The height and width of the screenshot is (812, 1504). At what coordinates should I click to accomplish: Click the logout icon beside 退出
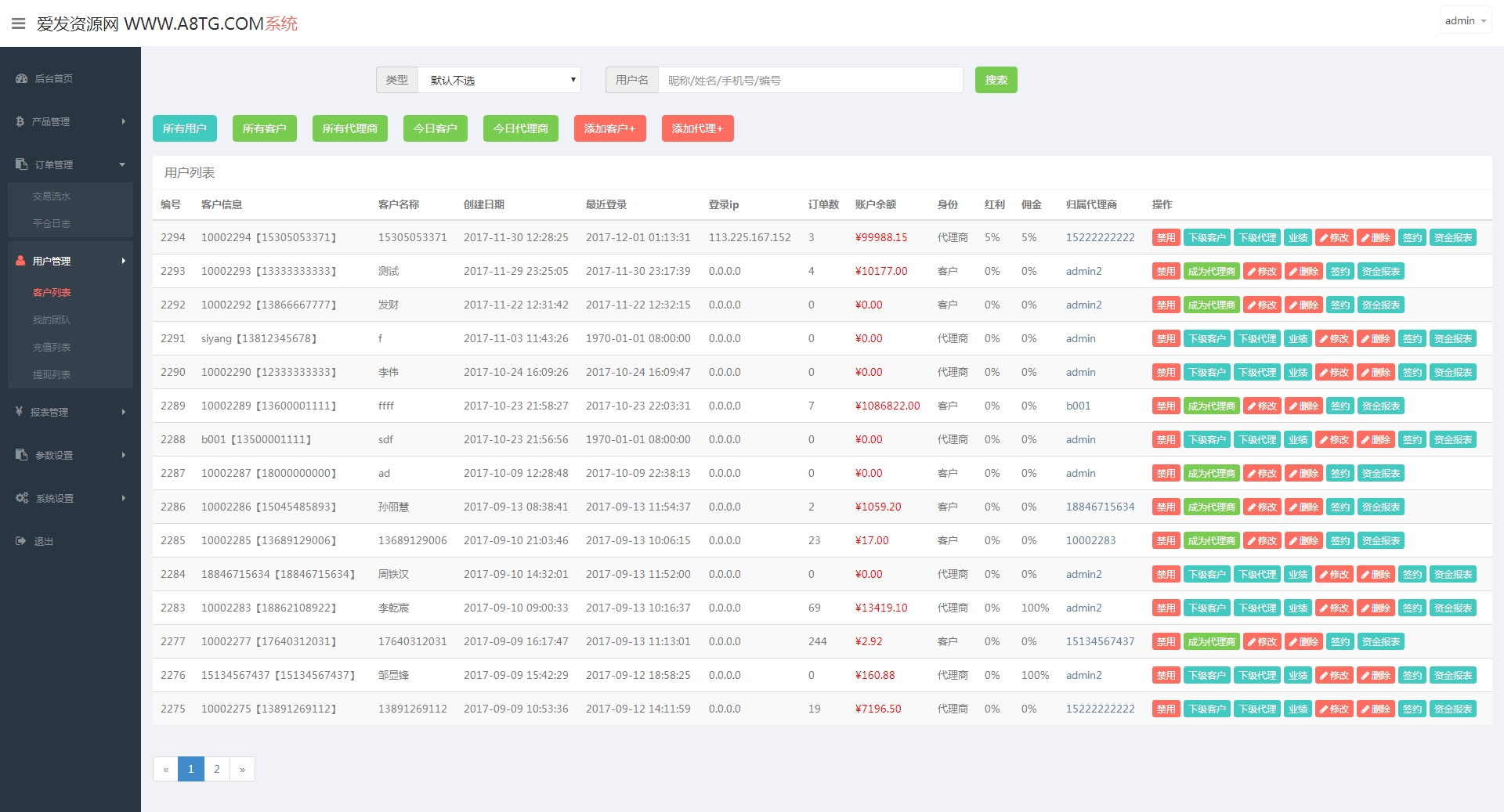[x=21, y=541]
